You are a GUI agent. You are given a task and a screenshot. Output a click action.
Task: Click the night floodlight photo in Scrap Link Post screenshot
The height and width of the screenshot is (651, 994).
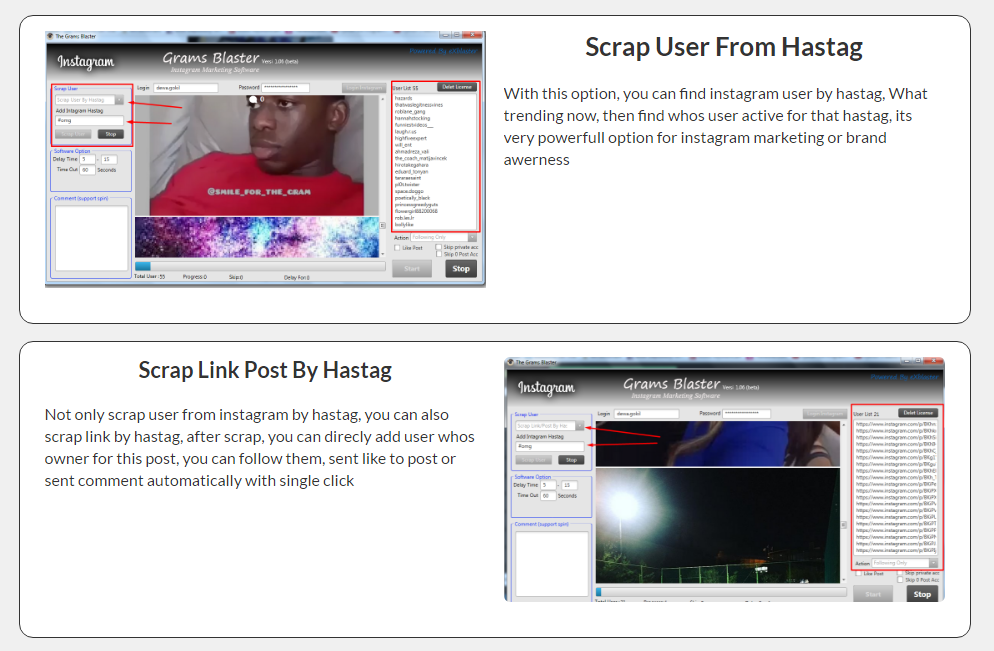click(x=718, y=525)
